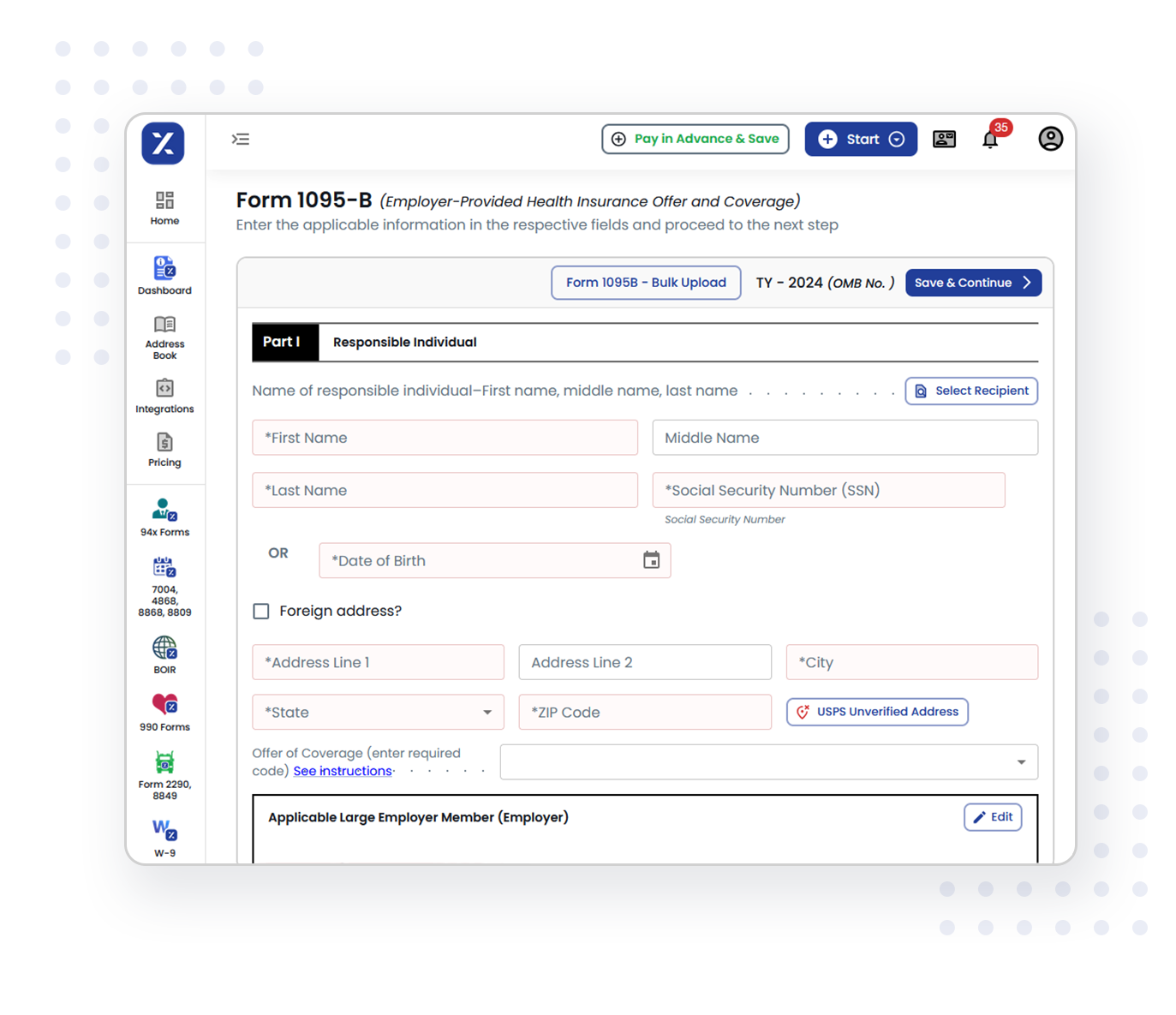
Task: Collapse the sidebar using the hamburger toggle
Action: coord(241,139)
